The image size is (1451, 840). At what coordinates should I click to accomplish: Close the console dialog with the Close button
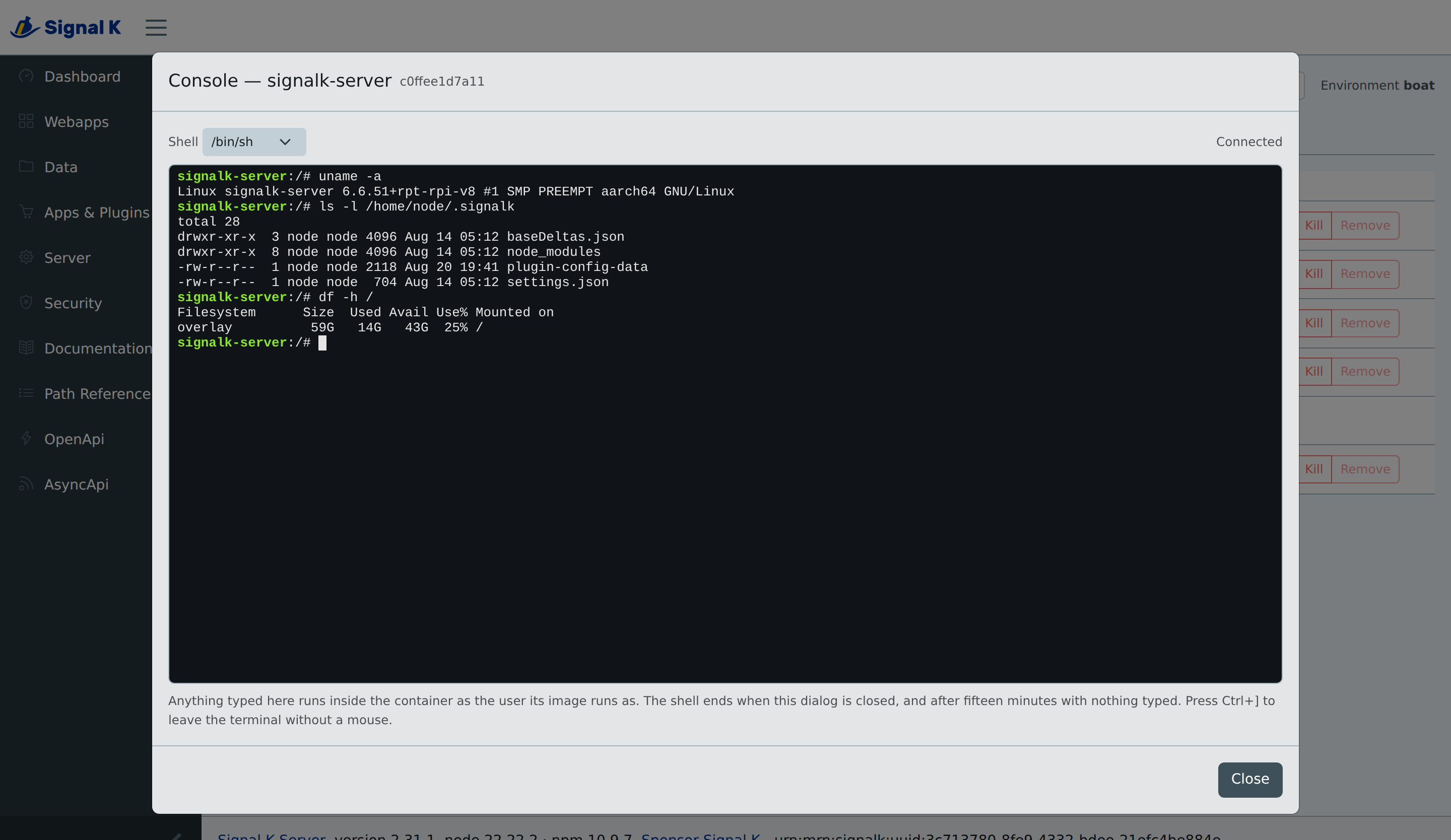(1249, 779)
